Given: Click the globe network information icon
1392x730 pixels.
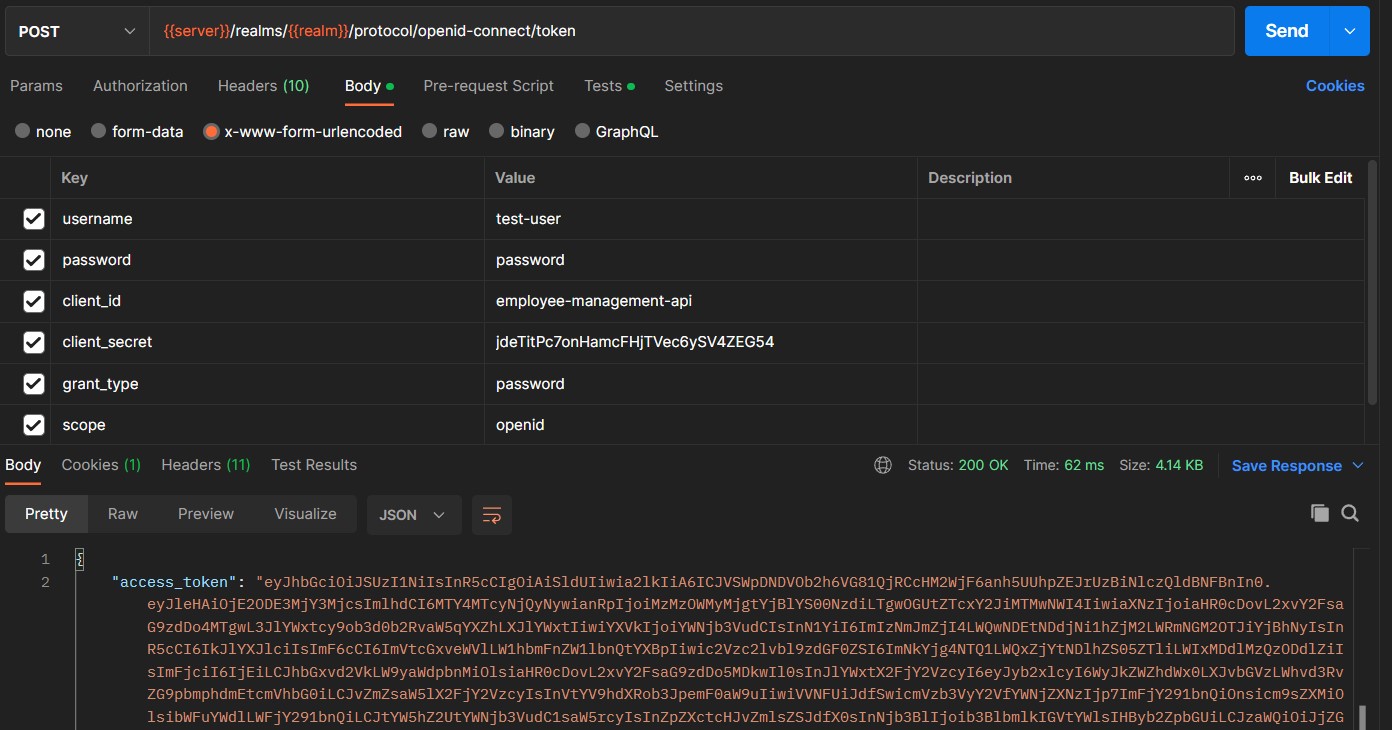Looking at the screenshot, I should (x=883, y=464).
